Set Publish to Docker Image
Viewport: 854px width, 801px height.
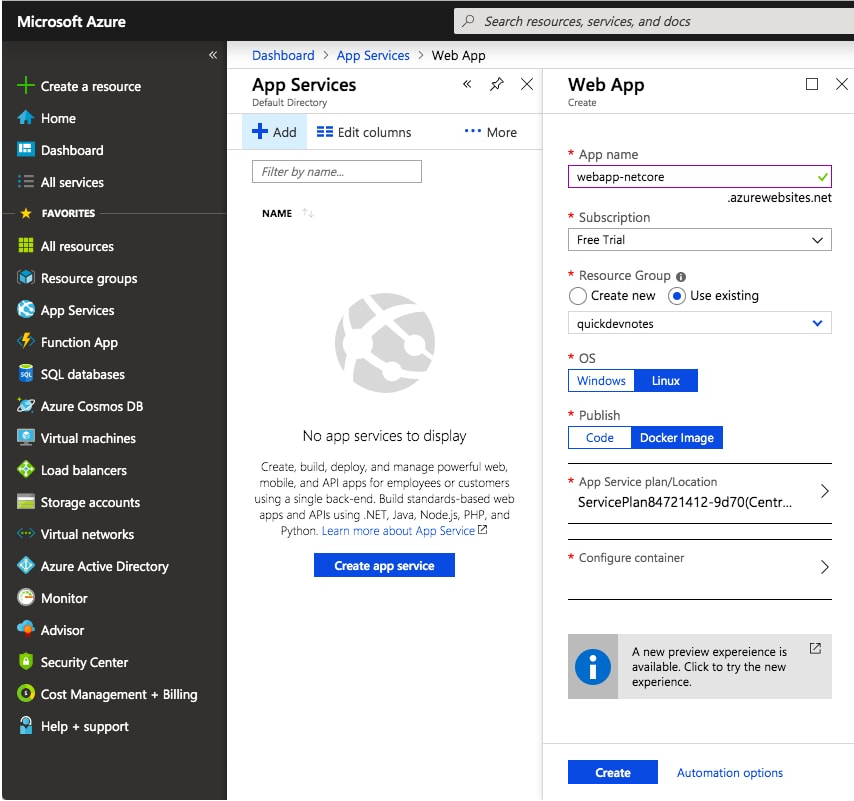(x=677, y=437)
